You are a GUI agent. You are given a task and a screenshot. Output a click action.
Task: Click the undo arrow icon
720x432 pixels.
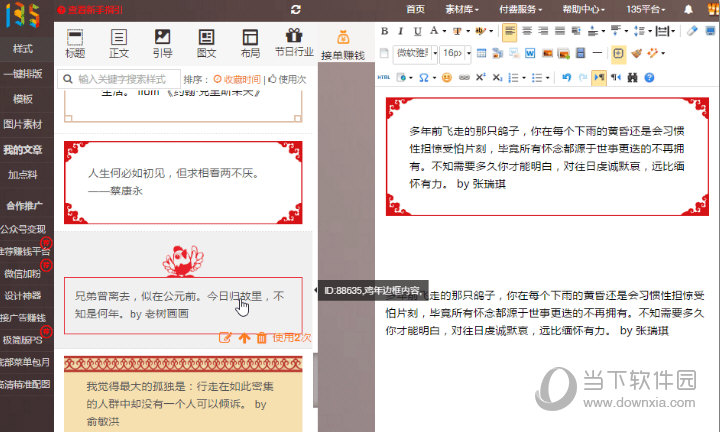566,77
